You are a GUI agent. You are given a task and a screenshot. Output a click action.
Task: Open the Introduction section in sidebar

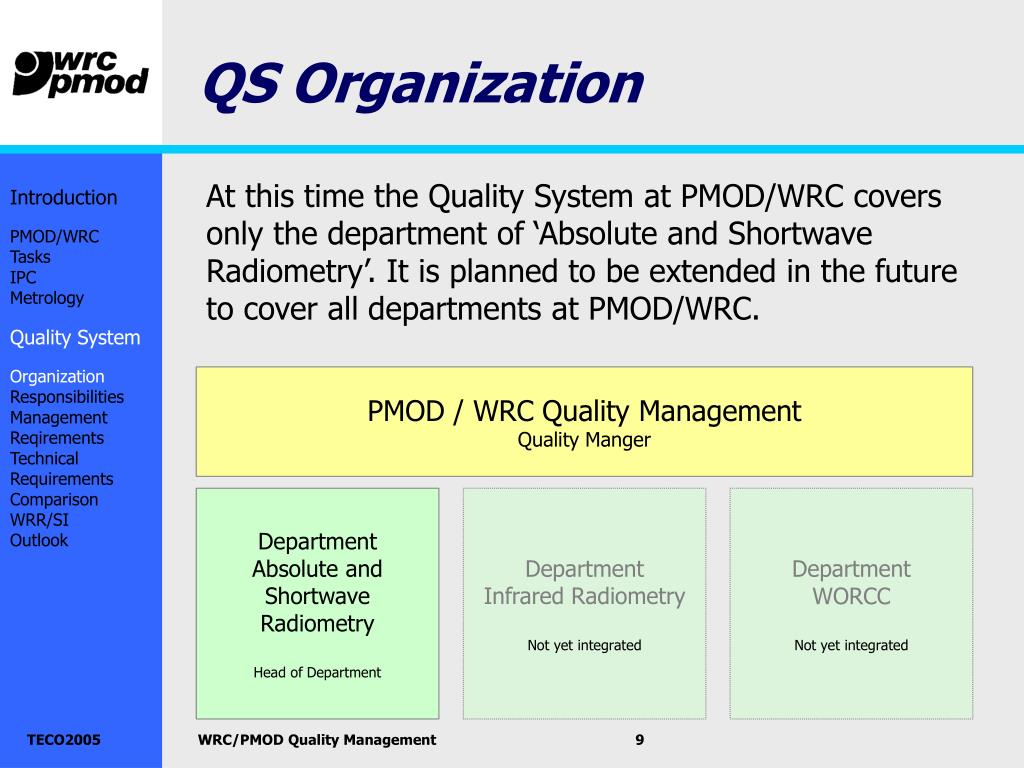(63, 197)
